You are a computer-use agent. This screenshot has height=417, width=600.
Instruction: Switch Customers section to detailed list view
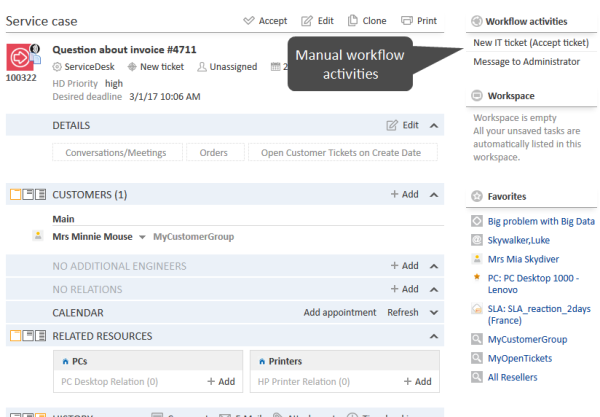[x=41, y=195]
